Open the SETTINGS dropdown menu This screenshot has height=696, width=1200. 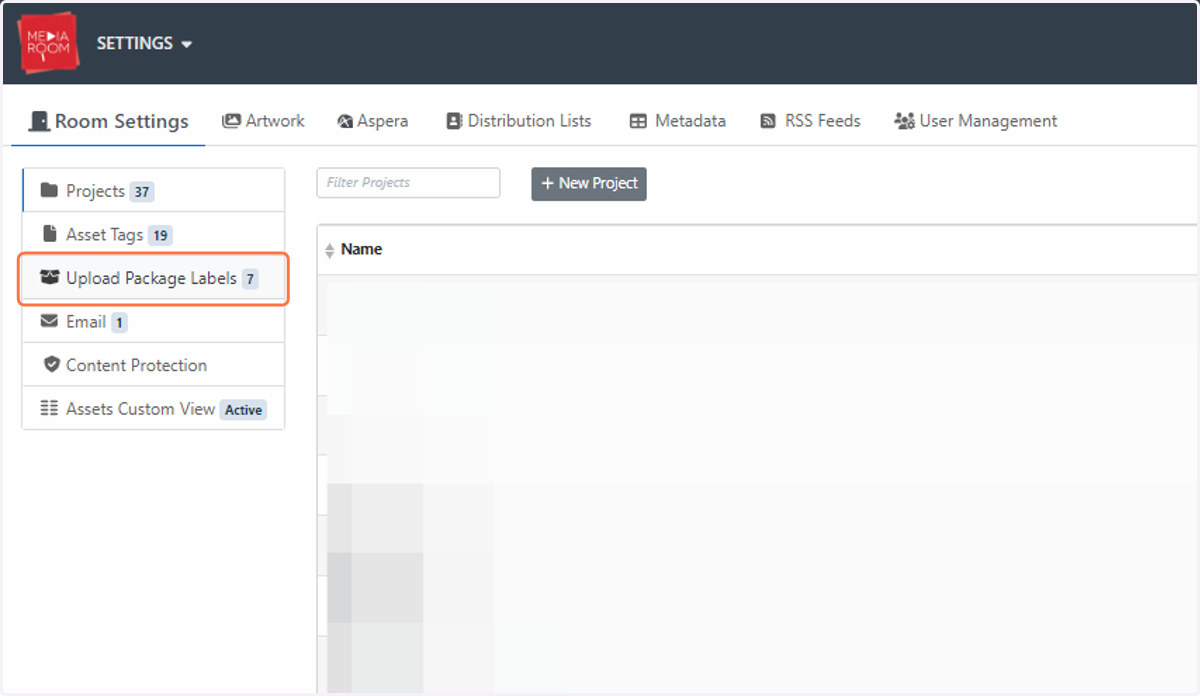[144, 44]
